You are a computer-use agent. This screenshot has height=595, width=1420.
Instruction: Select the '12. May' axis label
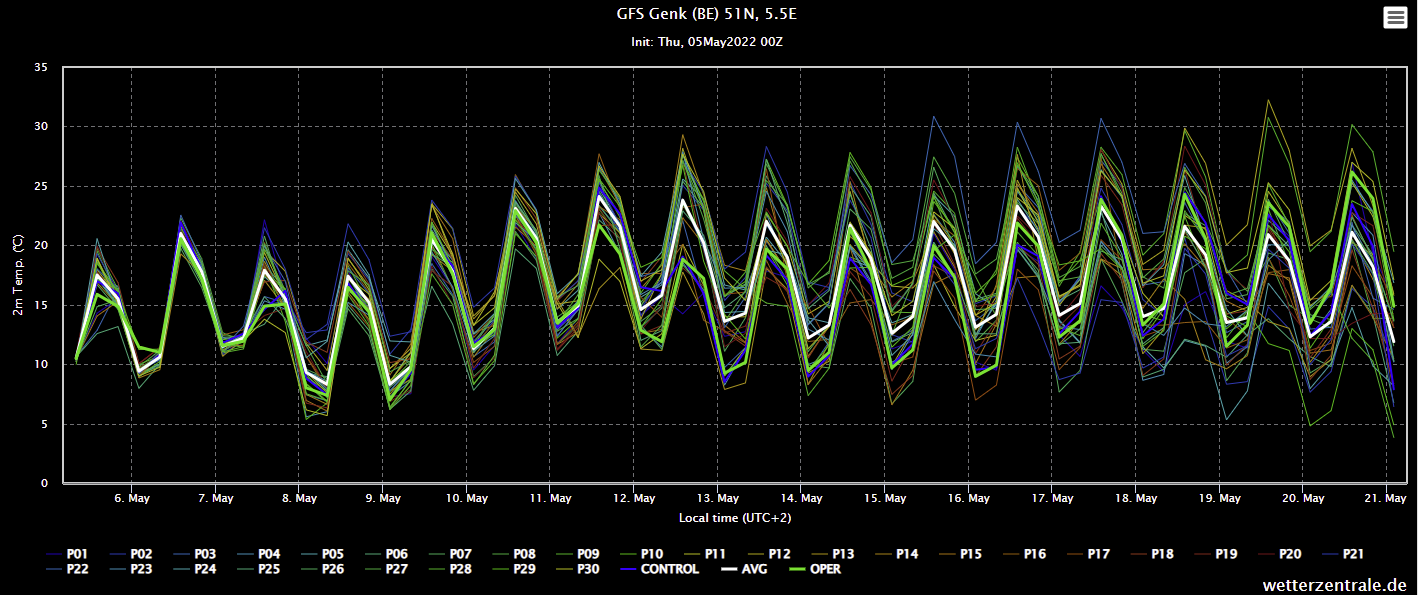(x=634, y=498)
